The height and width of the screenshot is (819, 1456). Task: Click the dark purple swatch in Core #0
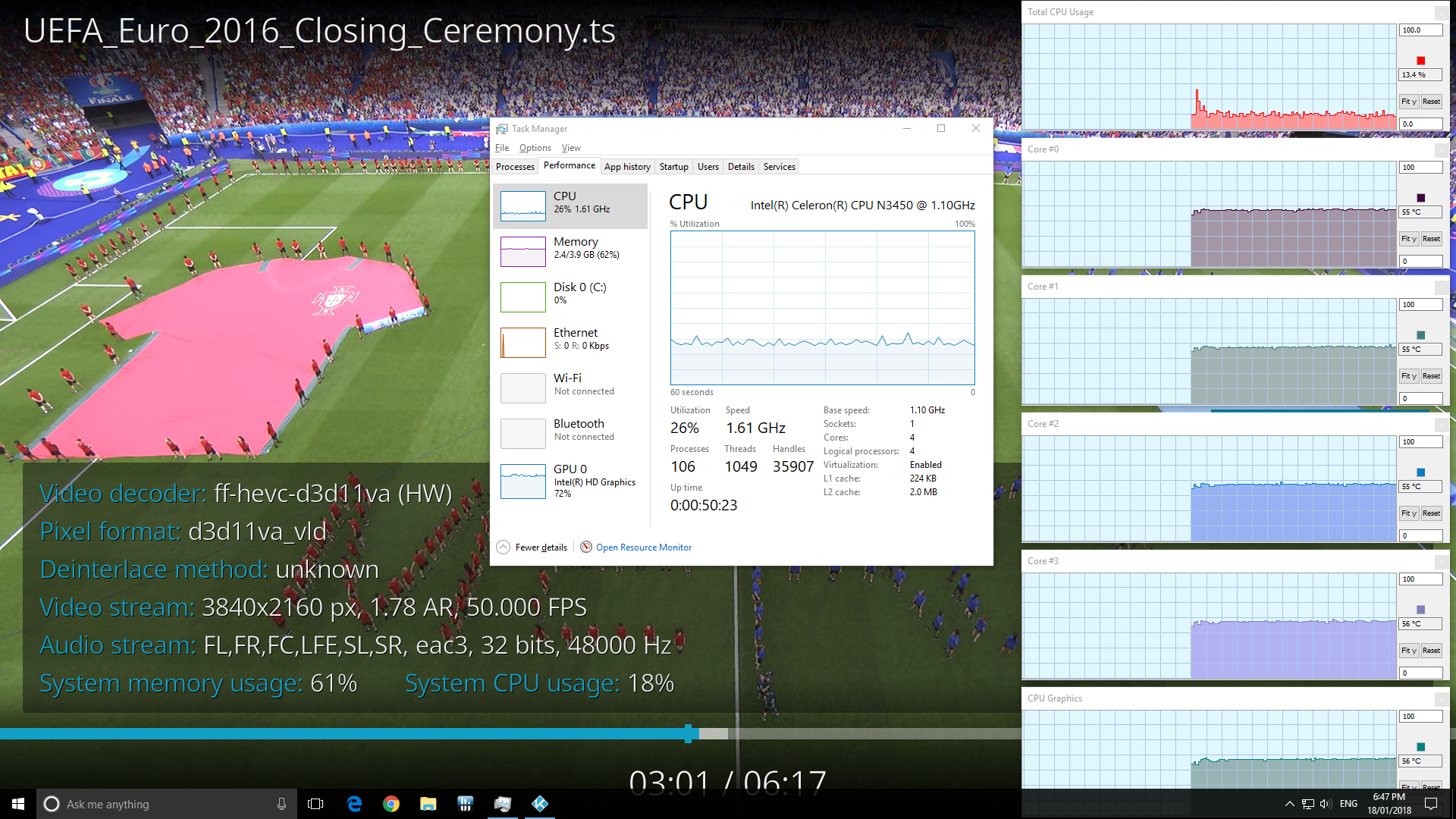tap(1421, 198)
